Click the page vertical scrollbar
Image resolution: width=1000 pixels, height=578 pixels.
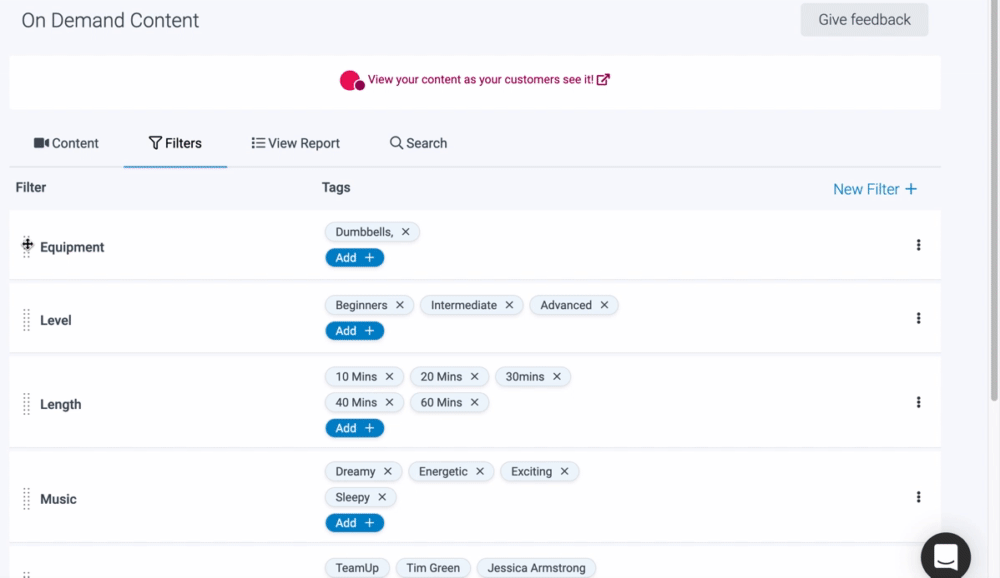point(993,200)
